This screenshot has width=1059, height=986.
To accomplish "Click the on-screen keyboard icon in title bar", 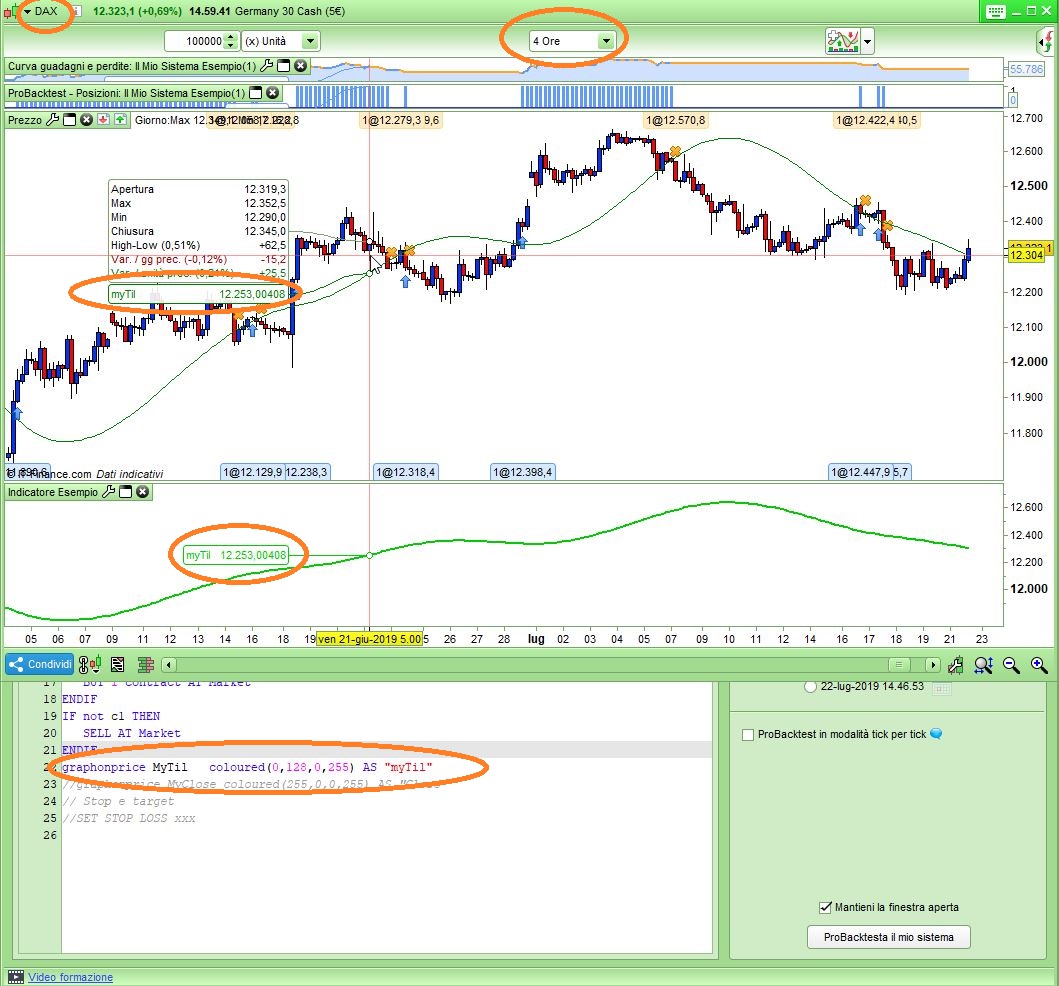I will point(995,11).
